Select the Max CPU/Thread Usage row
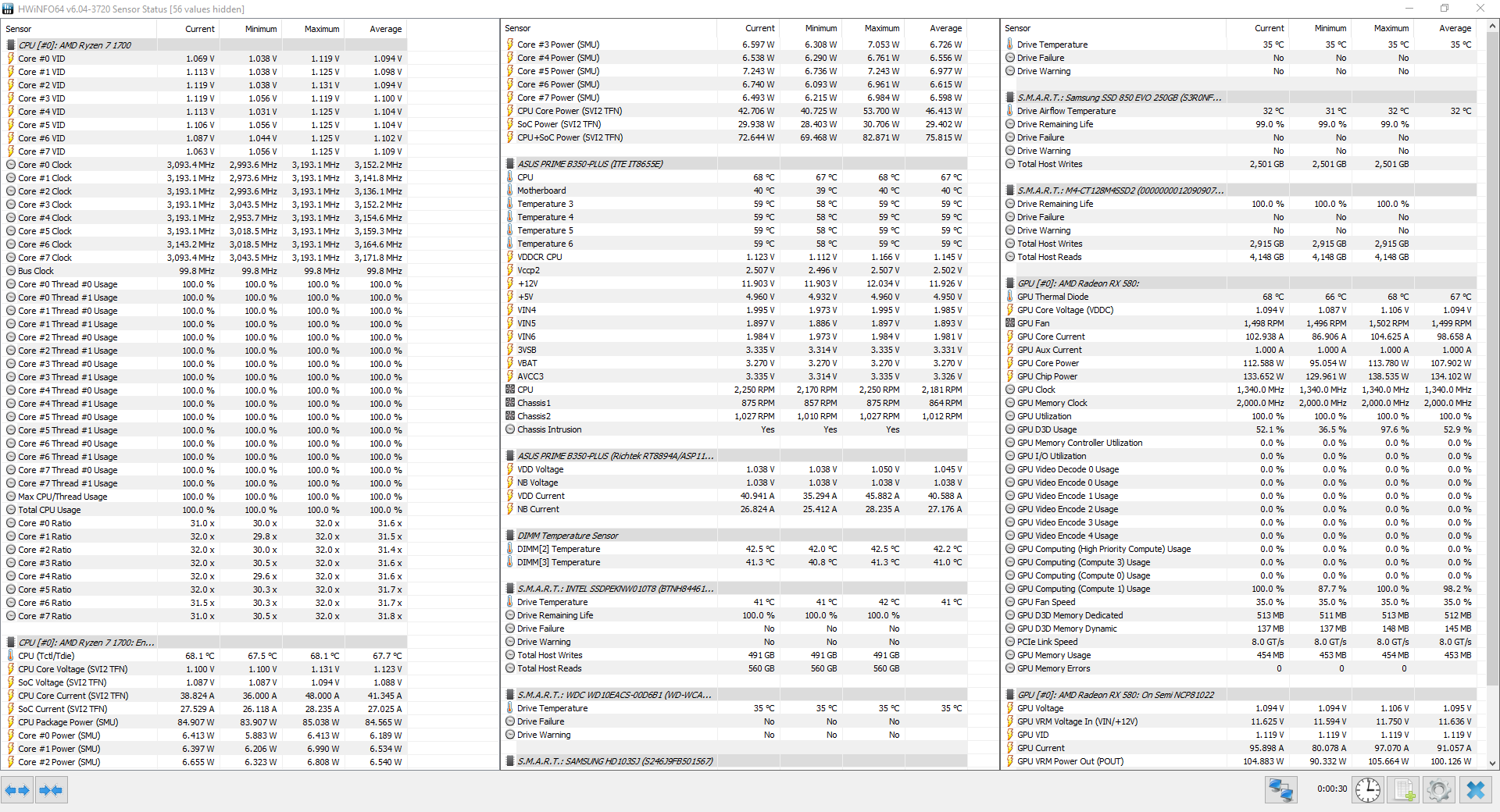This screenshot has width=1500, height=812. pos(205,497)
